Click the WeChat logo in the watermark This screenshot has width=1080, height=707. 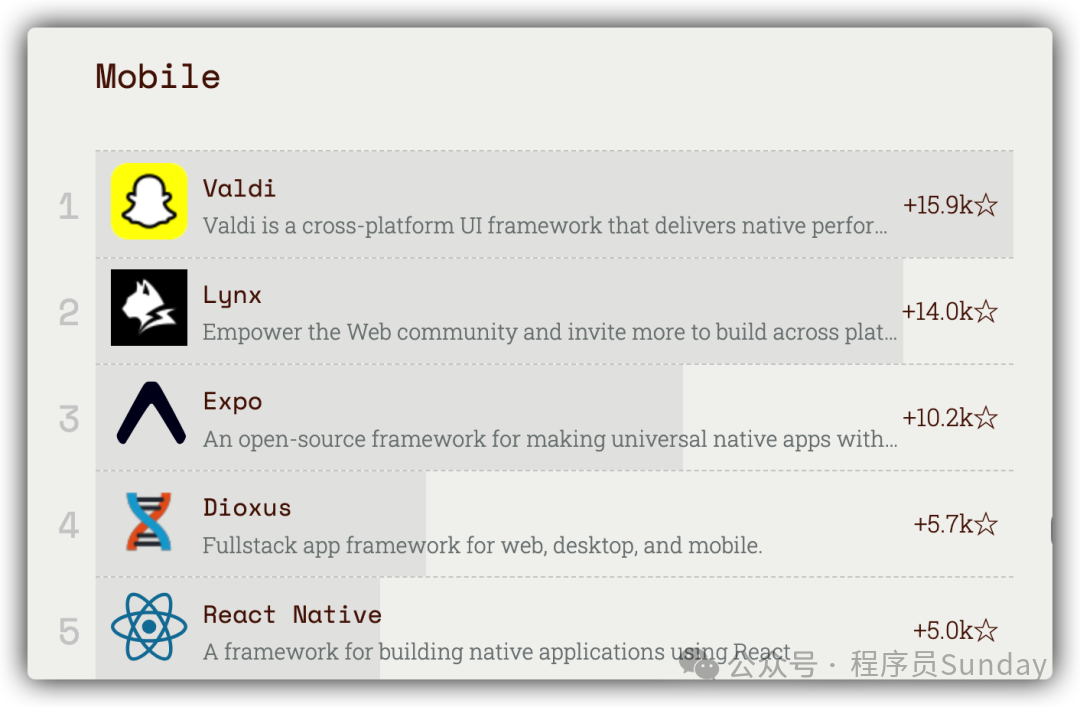(x=699, y=663)
